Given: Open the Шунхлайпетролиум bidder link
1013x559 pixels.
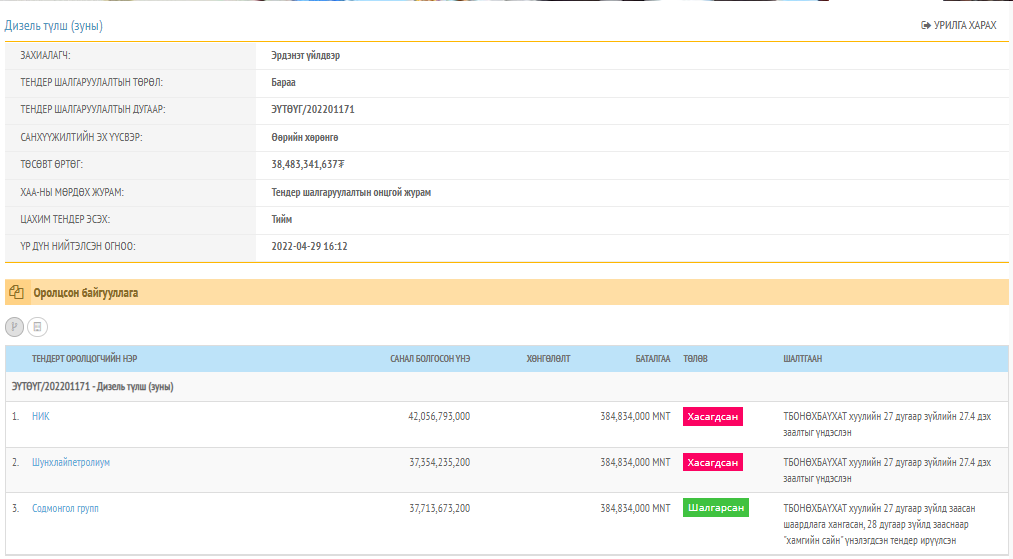Looking at the screenshot, I should coord(70,462).
